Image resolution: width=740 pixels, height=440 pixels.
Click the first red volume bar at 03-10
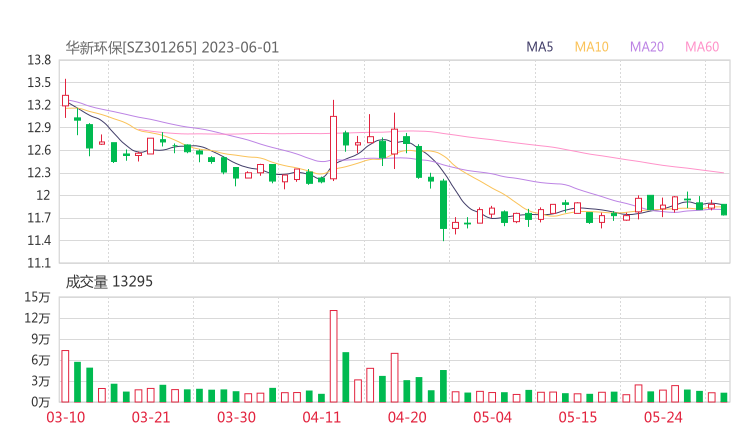[x=65, y=376]
